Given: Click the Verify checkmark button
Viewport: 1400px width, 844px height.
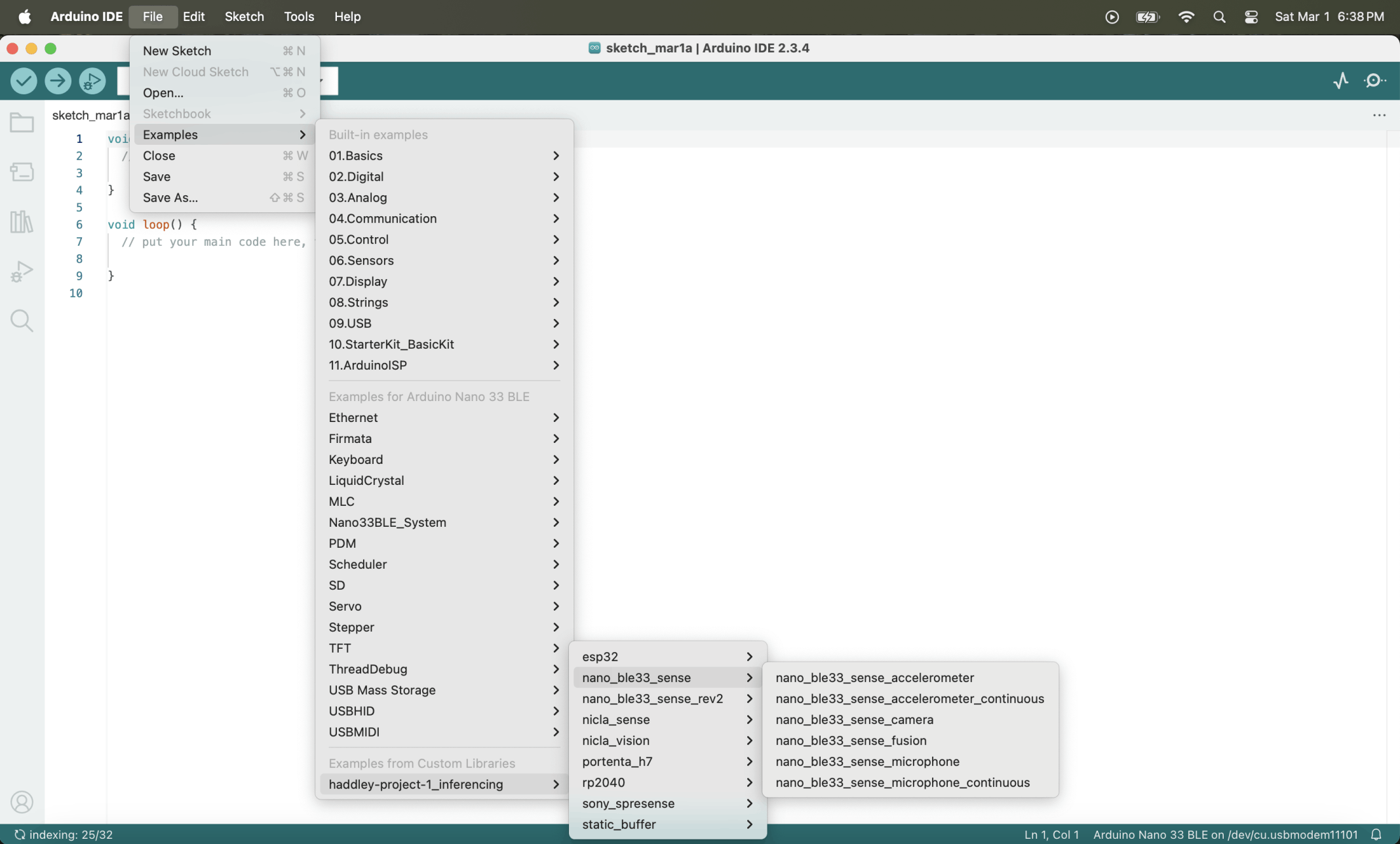Looking at the screenshot, I should (24, 81).
